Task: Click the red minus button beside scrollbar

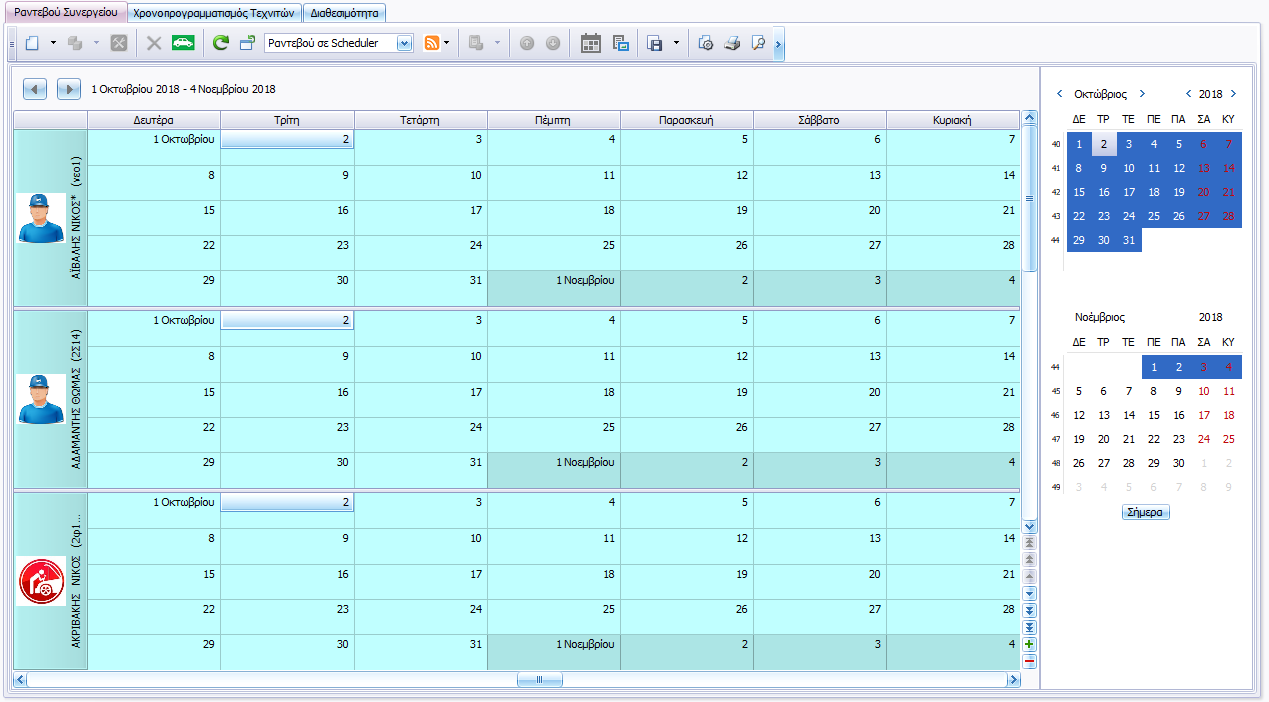Action: click(1030, 661)
